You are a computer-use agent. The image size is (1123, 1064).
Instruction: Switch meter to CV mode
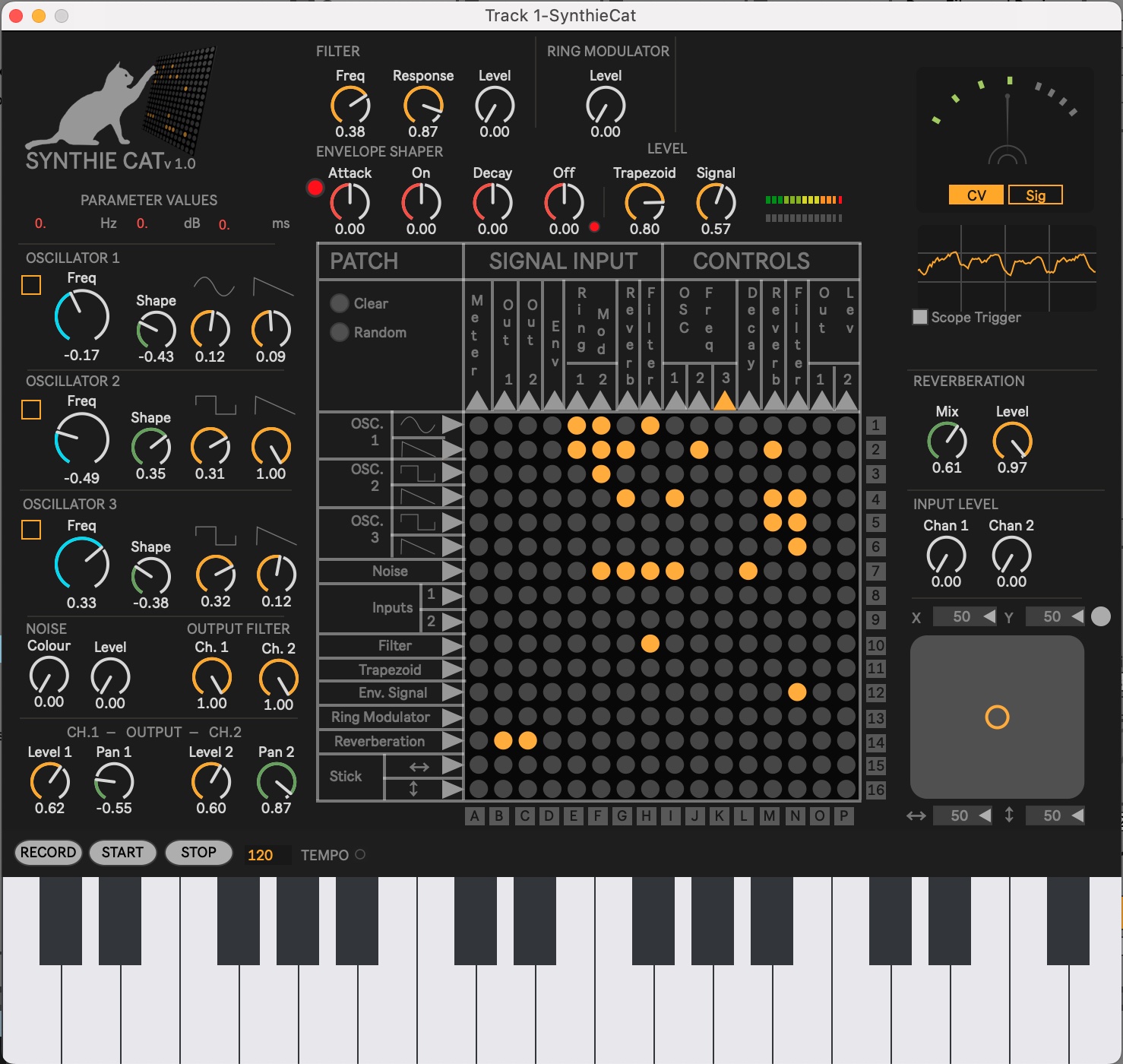point(976,195)
